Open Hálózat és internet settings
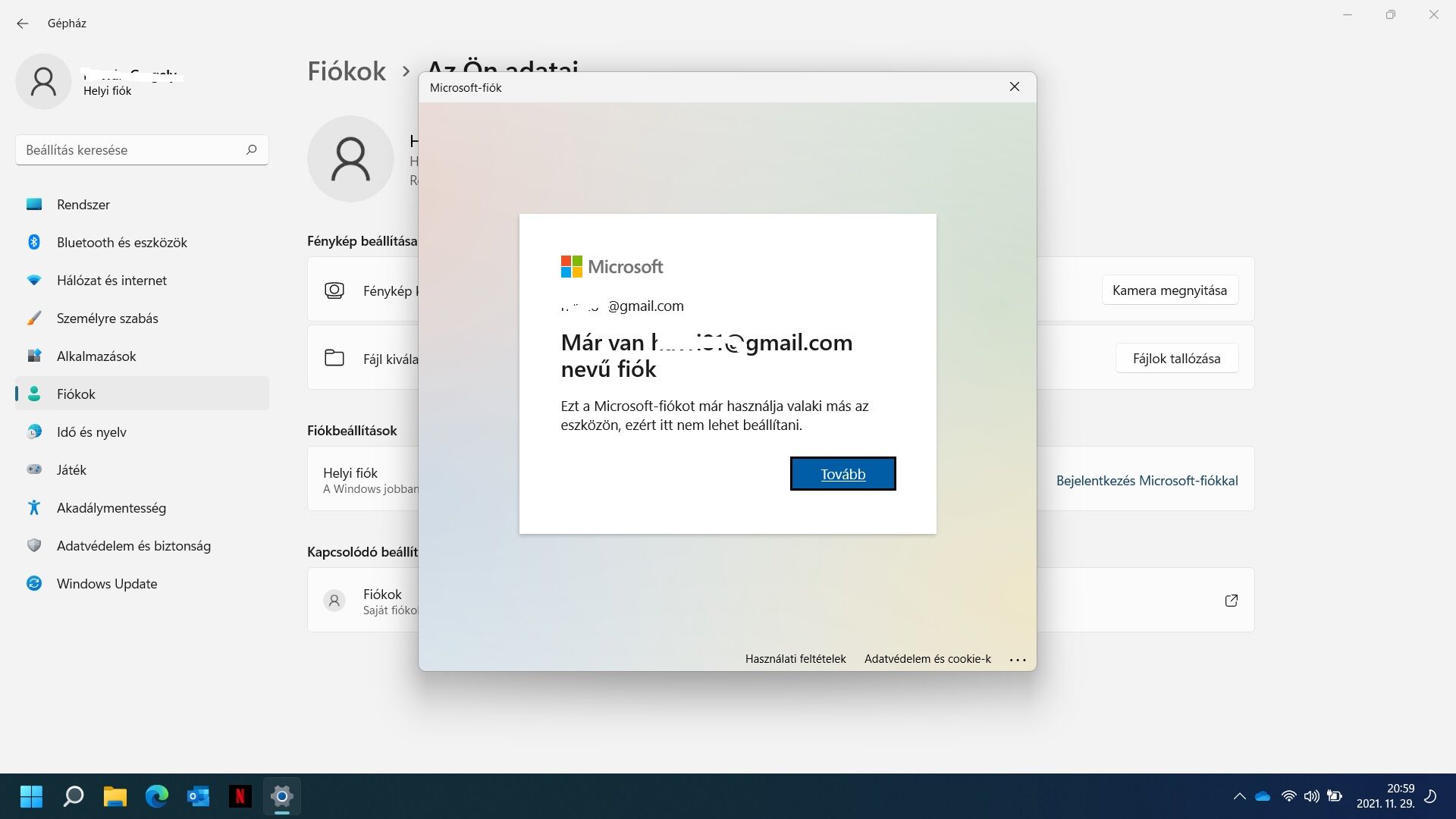Image resolution: width=1456 pixels, height=819 pixels. (142, 281)
